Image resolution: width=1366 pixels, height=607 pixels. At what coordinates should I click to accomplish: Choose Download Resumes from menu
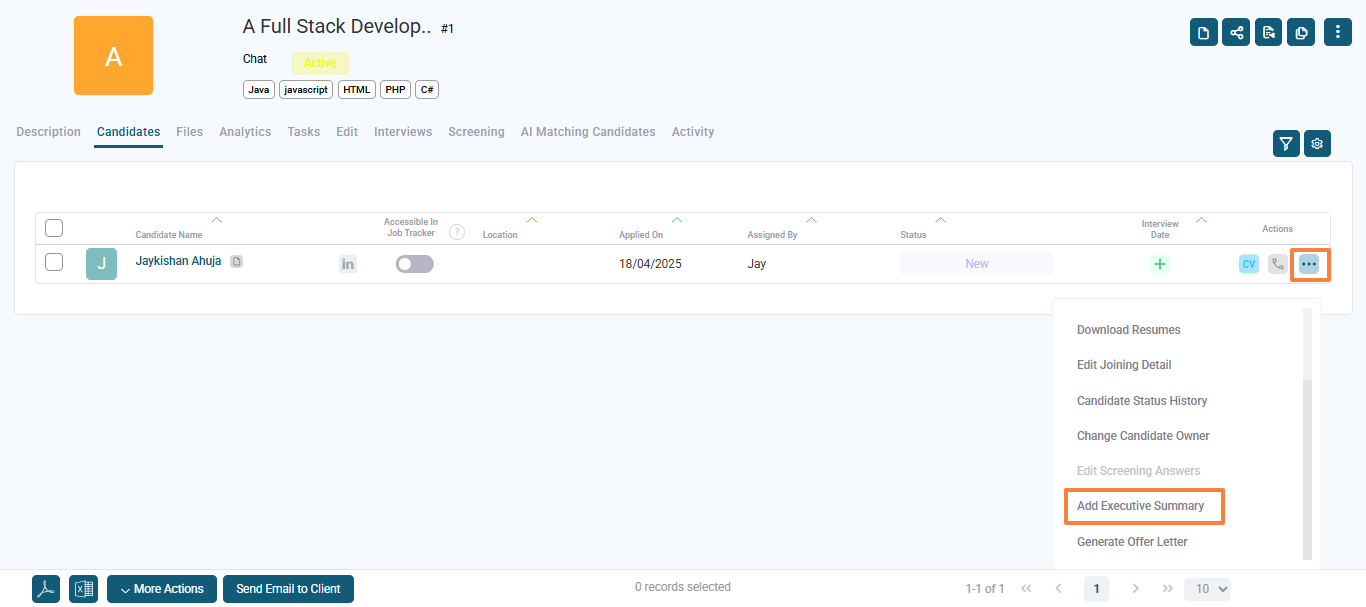coord(1128,330)
